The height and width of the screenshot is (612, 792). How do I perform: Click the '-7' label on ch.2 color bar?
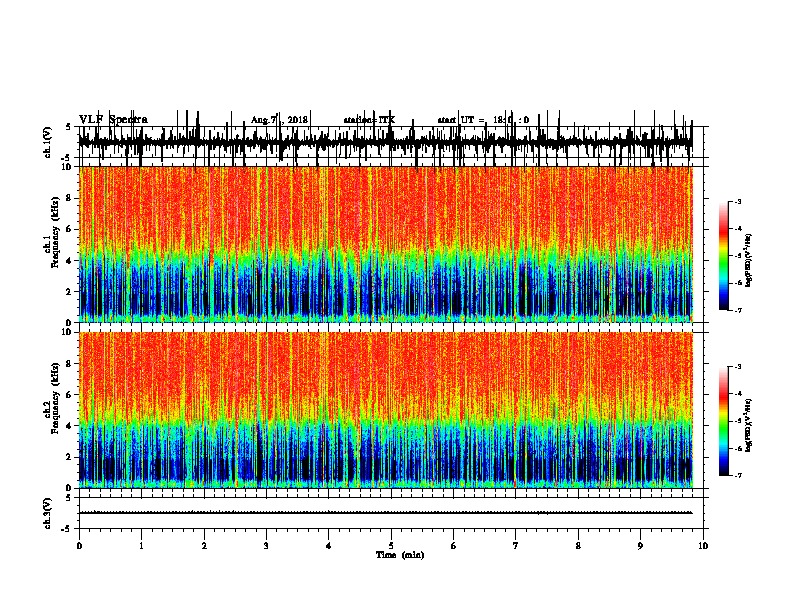point(737,475)
